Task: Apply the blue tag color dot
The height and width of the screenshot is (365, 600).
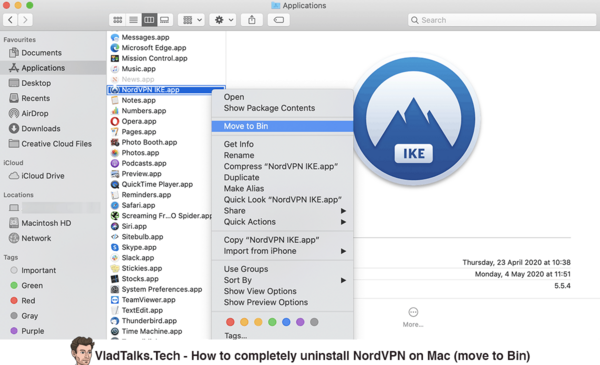Action: pyautogui.click(x=286, y=322)
